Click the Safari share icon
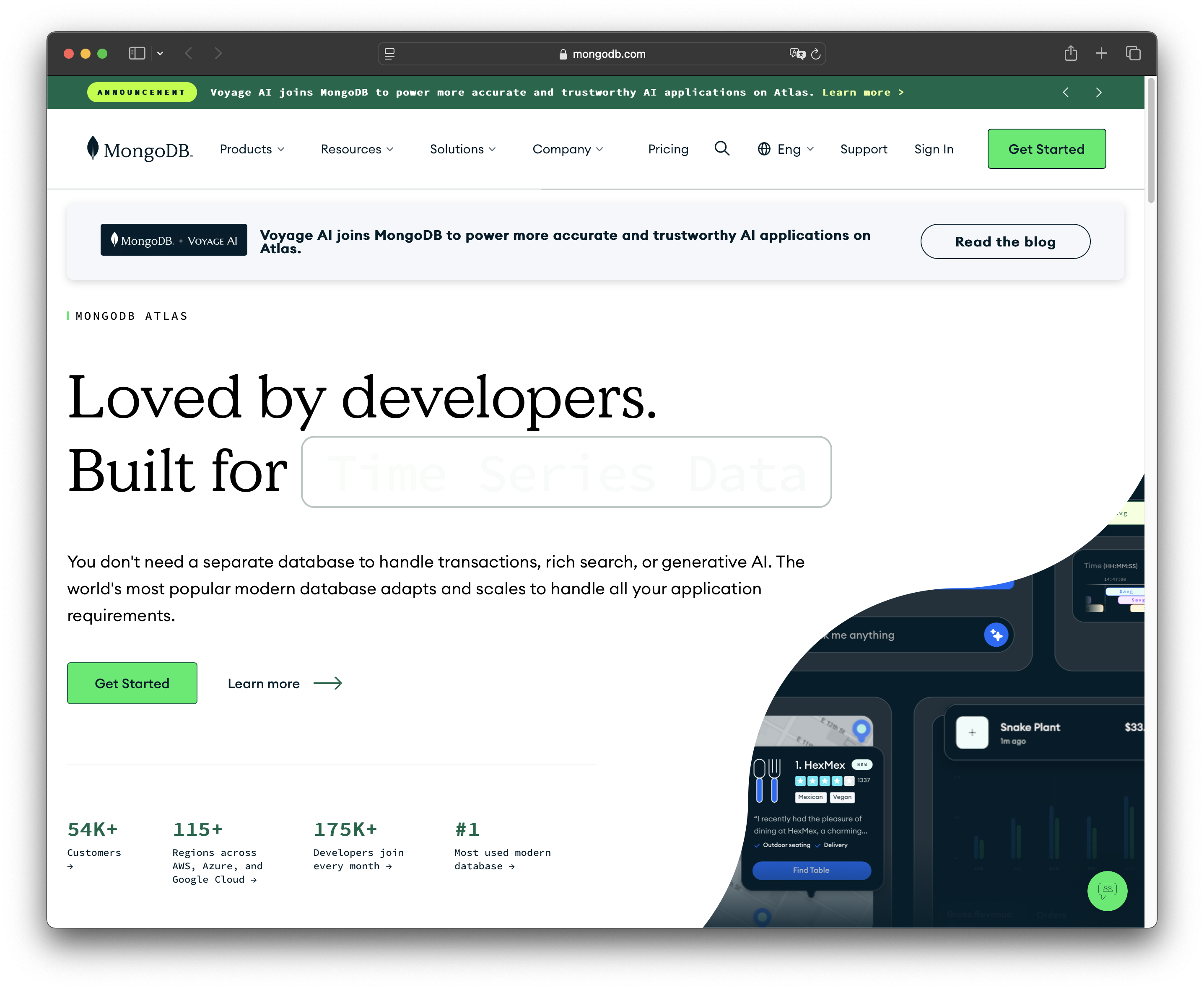 pyautogui.click(x=1071, y=54)
